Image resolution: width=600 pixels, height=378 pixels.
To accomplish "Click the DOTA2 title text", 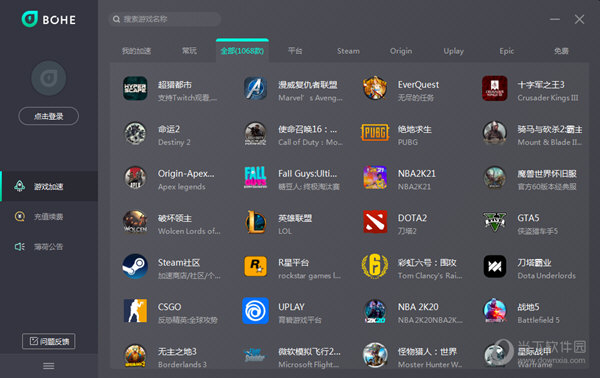I will click(x=412, y=218).
